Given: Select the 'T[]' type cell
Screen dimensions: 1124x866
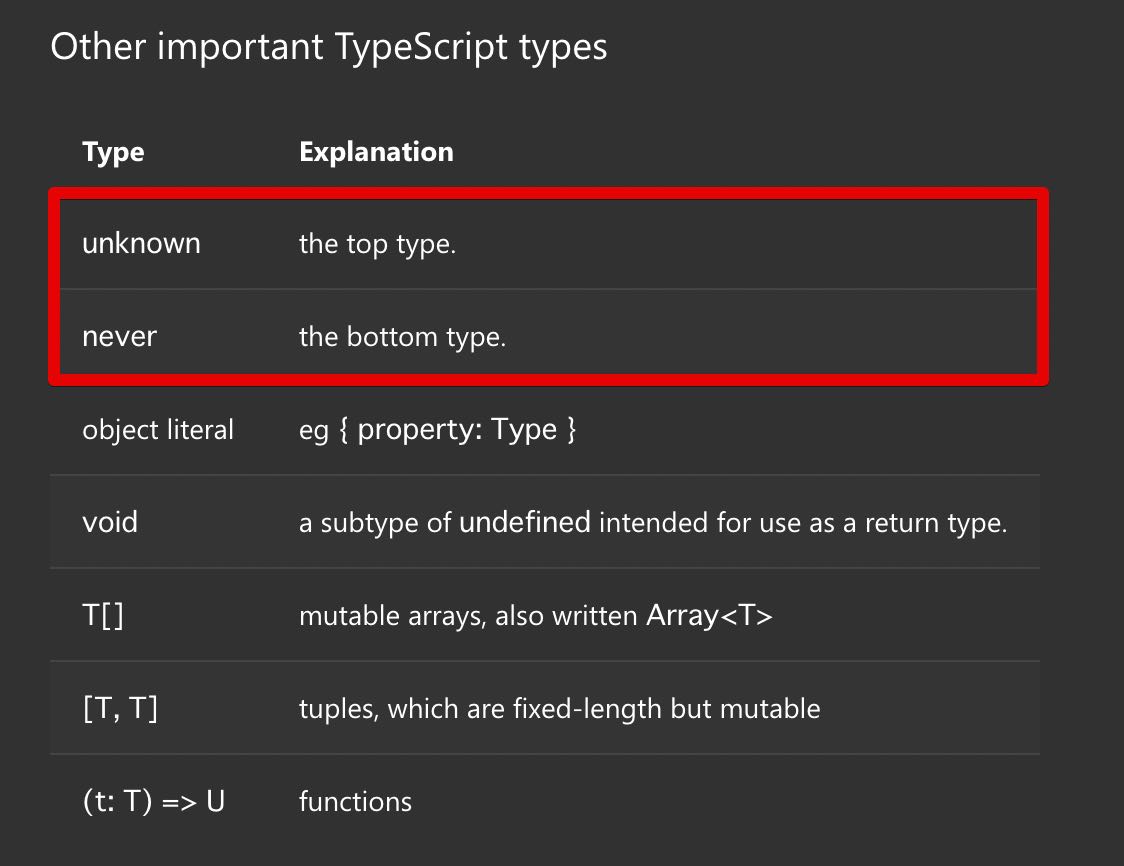Looking at the screenshot, I should click(103, 615).
